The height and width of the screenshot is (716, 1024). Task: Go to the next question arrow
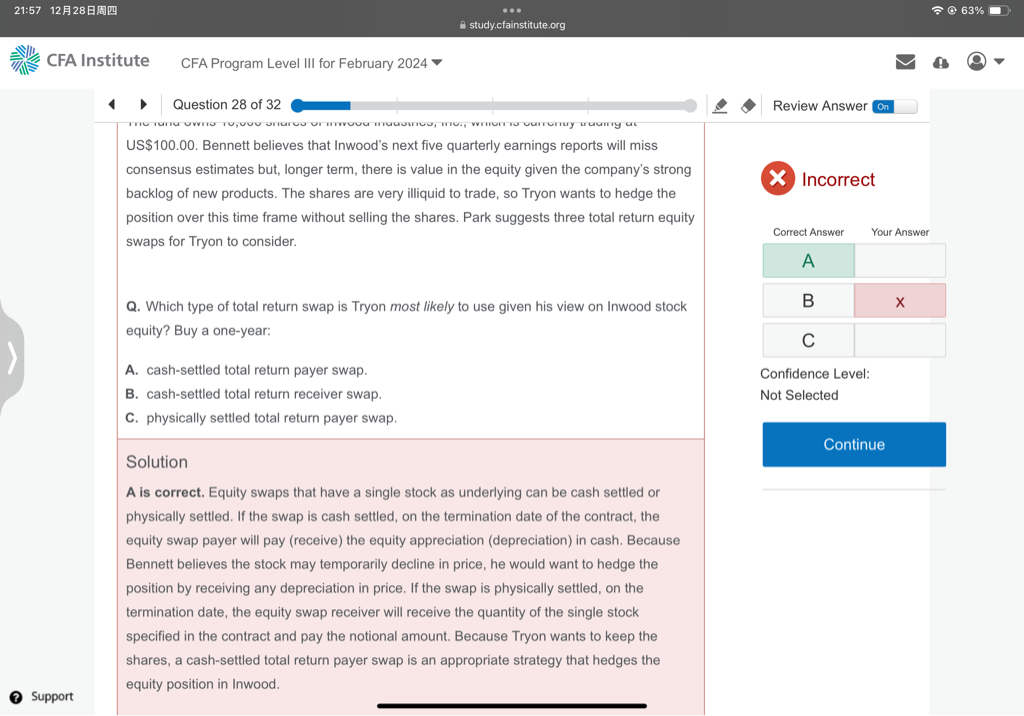(x=144, y=105)
